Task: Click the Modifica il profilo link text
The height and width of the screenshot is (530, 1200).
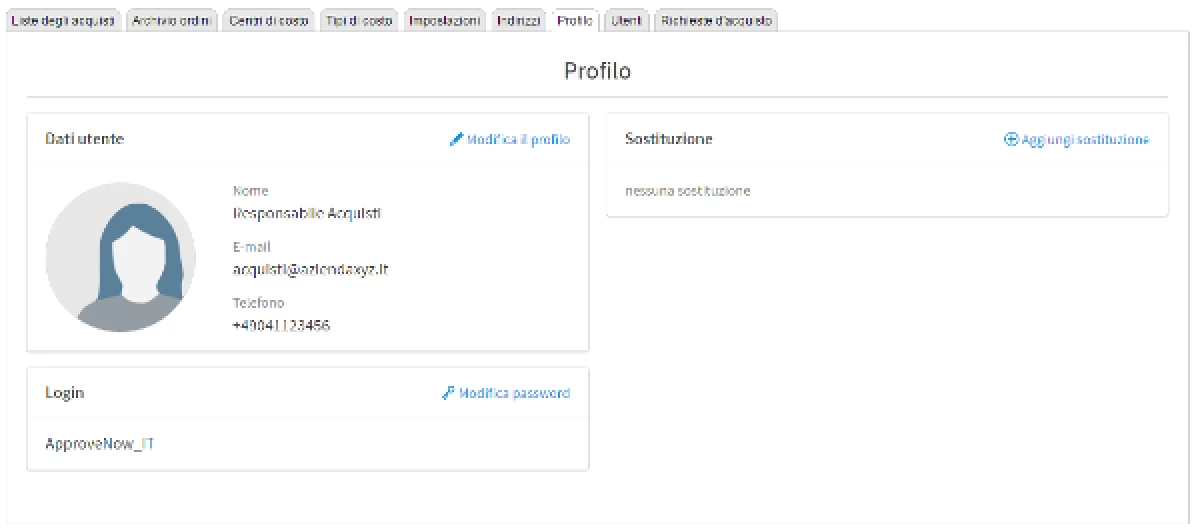Action: [x=518, y=140]
